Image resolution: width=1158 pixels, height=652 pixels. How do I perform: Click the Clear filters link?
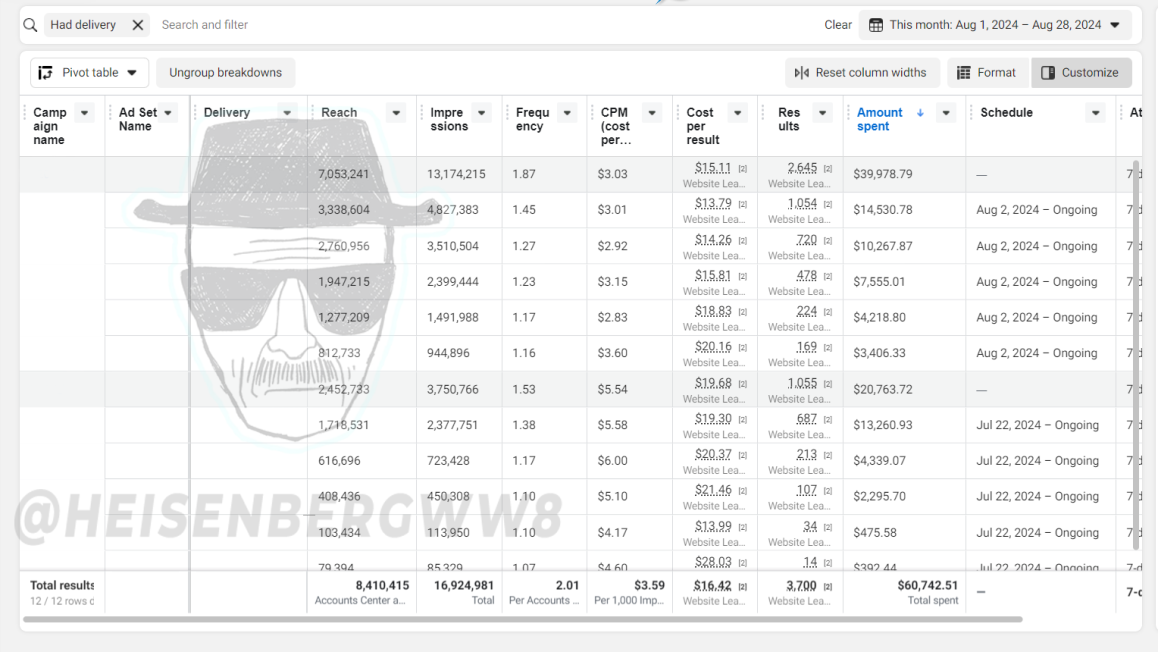[837, 25]
